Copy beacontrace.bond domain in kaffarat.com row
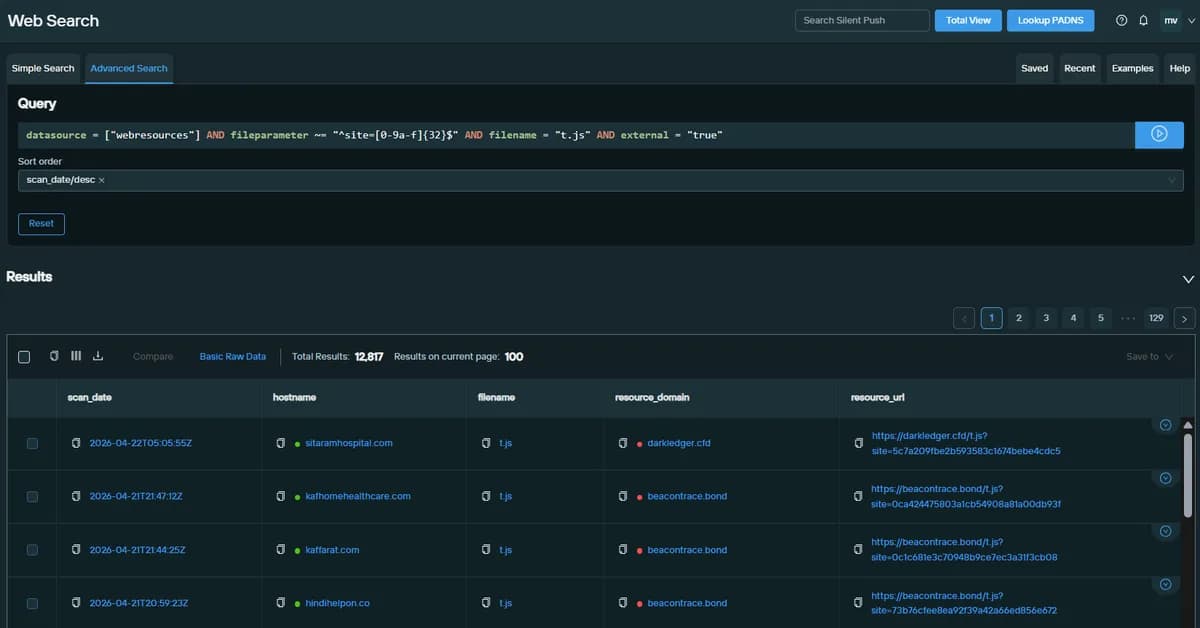Viewport: 1200px width, 628px height. point(623,550)
